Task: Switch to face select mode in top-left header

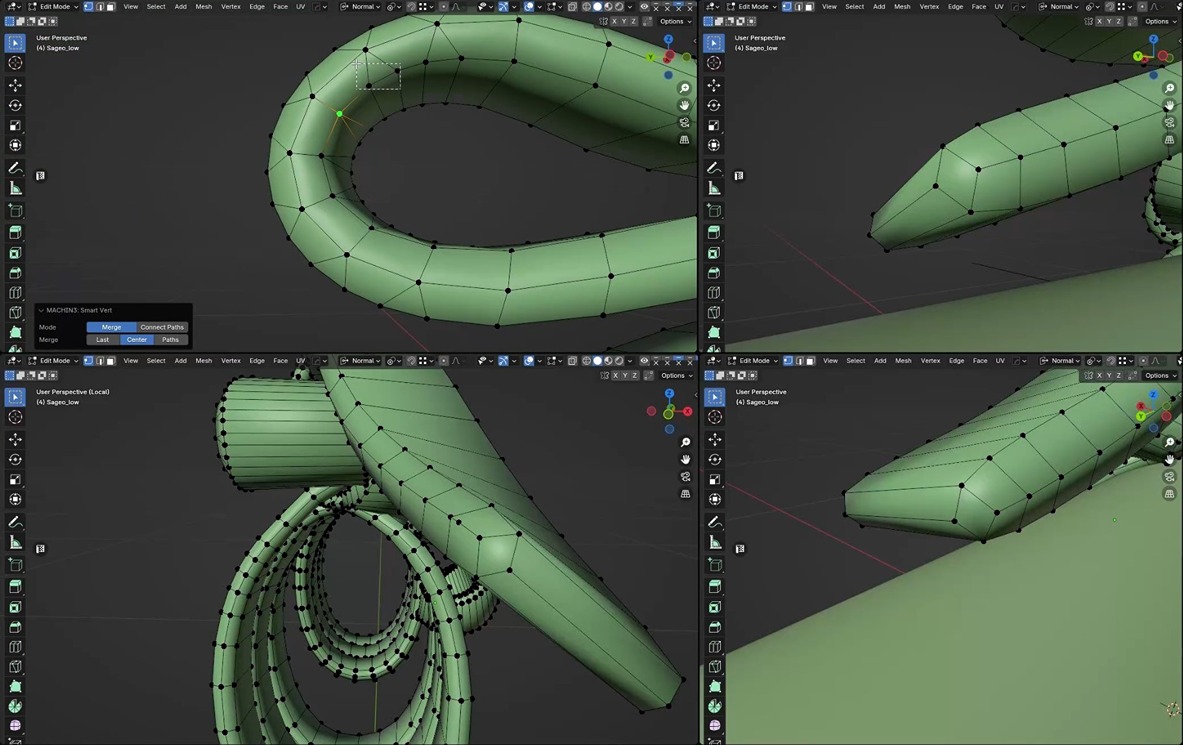Action: (110, 7)
